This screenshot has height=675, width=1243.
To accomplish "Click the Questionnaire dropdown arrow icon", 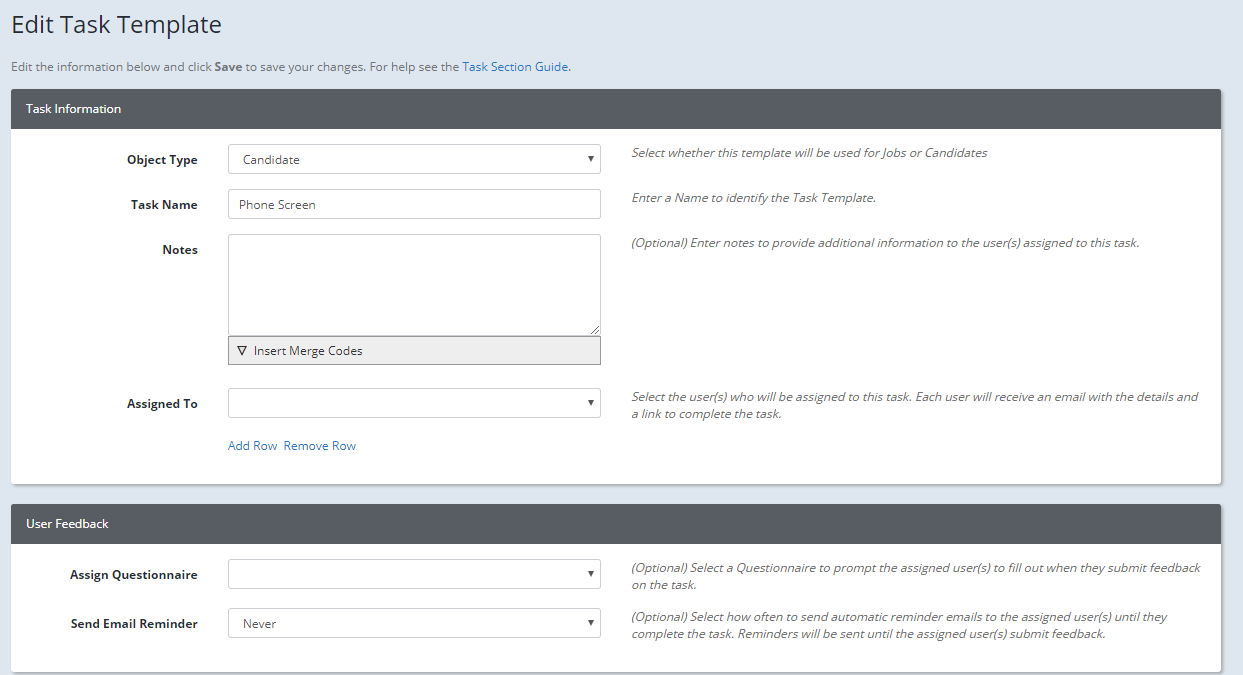I will 589,574.
